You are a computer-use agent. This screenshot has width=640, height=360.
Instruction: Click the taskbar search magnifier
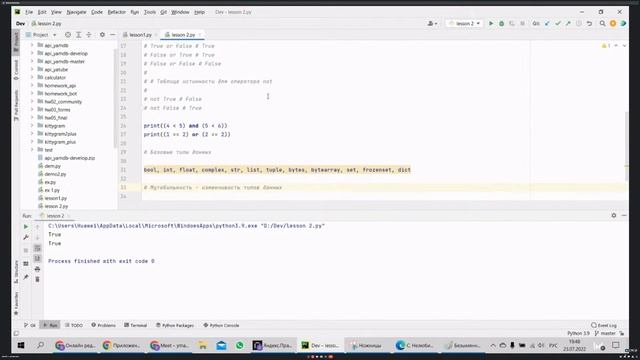coord(40,345)
